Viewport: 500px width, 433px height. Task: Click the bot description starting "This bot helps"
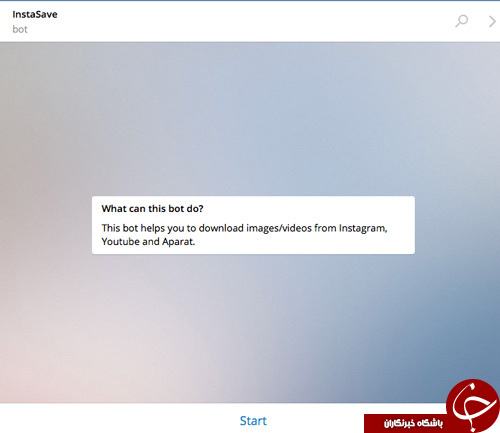pos(244,235)
